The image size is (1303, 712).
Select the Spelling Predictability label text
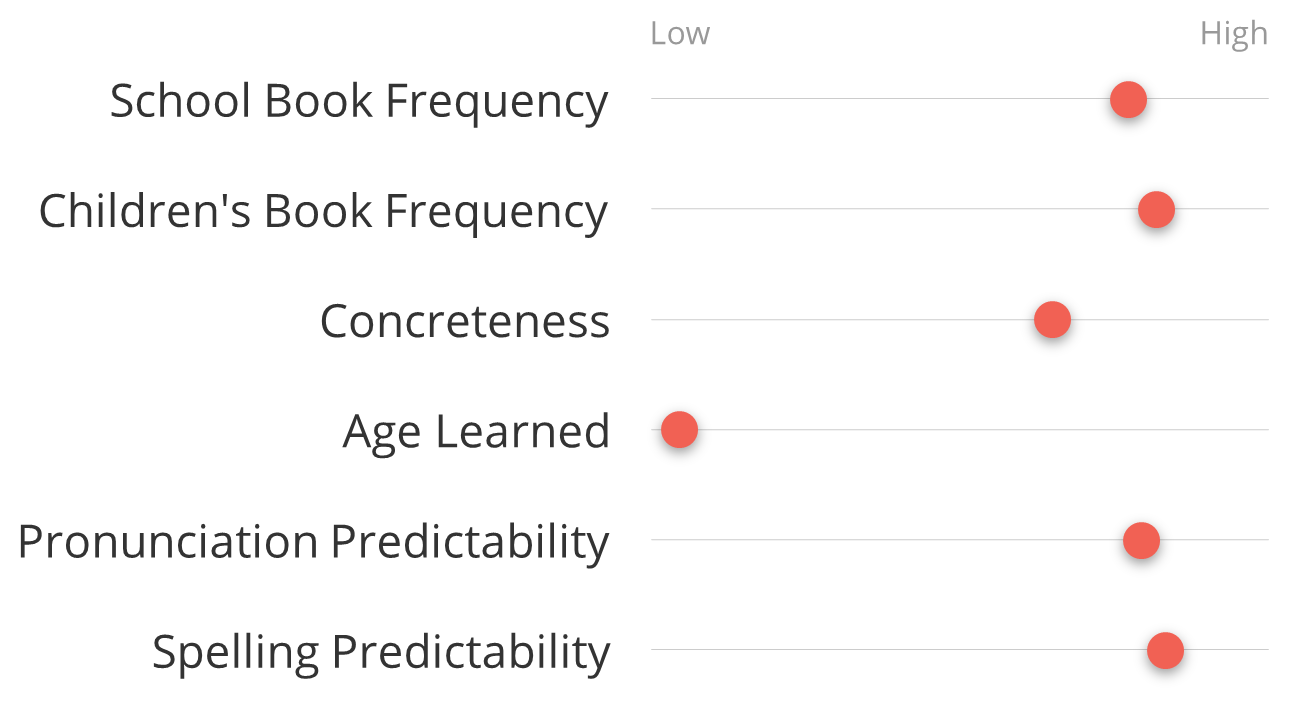[381, 652]
